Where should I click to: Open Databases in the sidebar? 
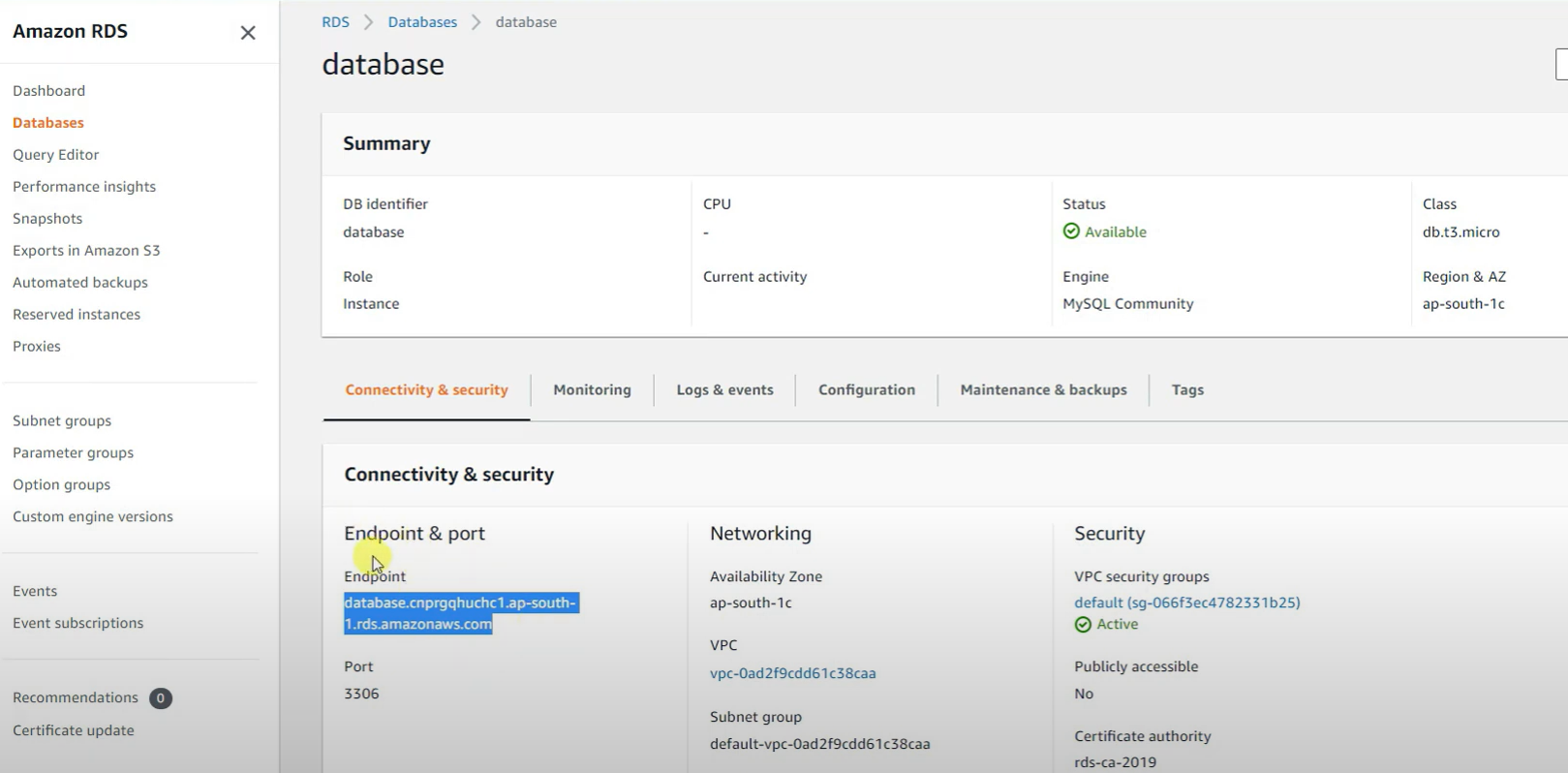click(48, 123)
